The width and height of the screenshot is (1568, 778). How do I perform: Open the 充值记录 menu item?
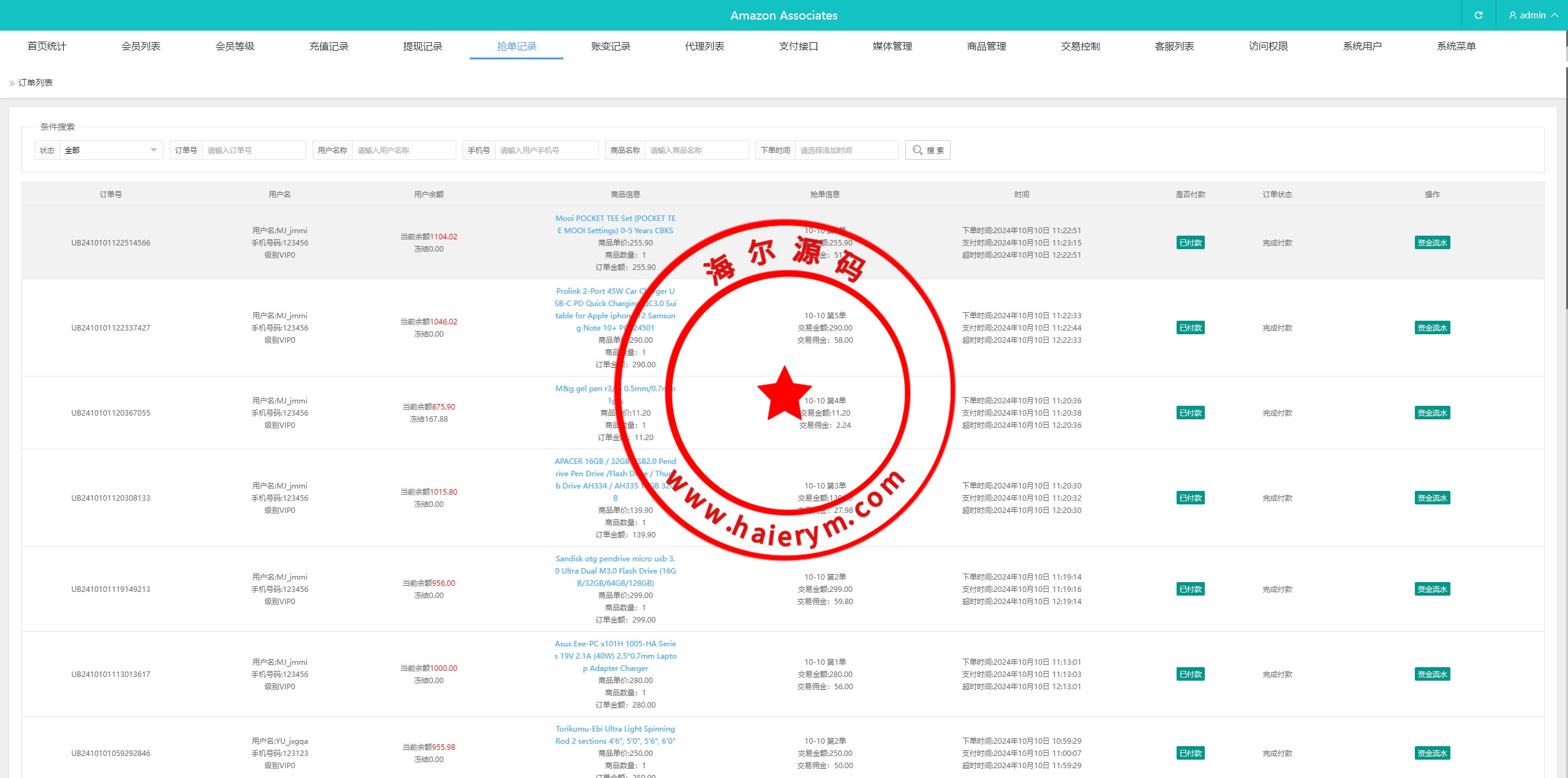tap(328, 47)
